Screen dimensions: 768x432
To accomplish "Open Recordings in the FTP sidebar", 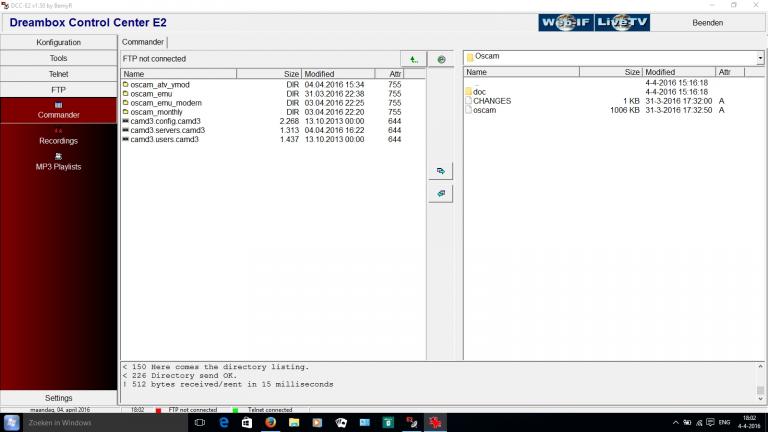I will (x=58, y=136).
